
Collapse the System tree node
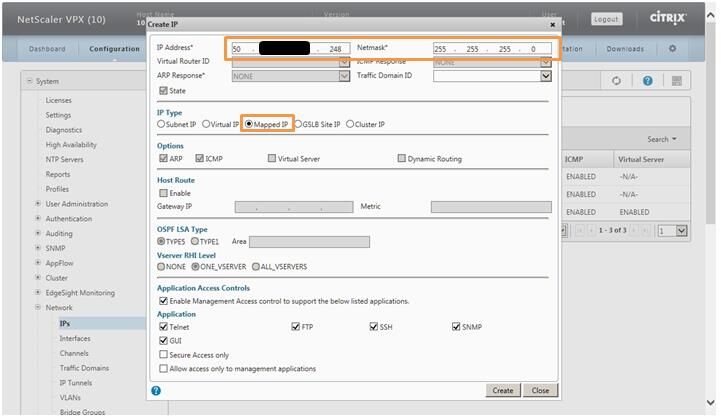point(29,81)
